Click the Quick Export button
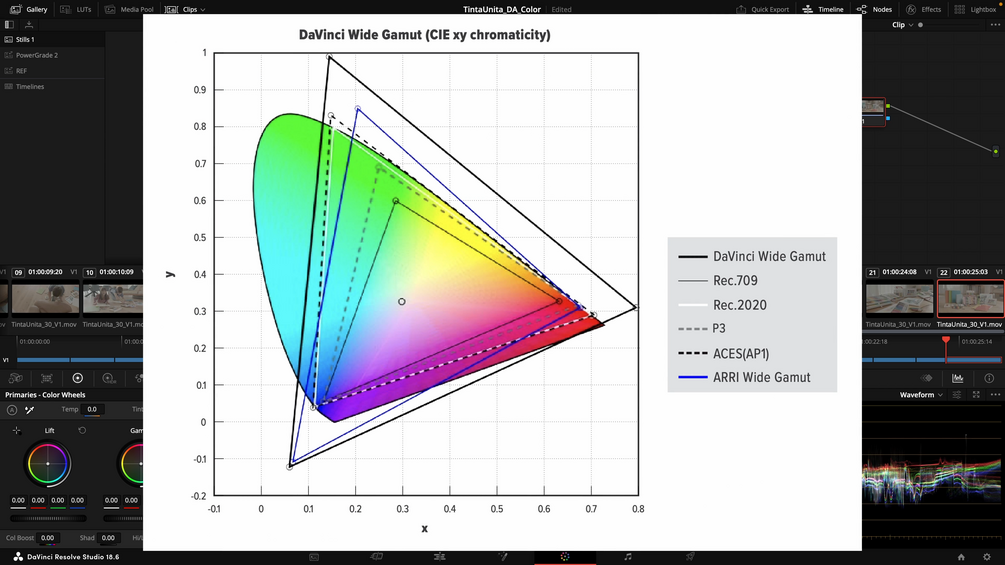This screenshot has height=565, width=1005. tap(762, 9)
